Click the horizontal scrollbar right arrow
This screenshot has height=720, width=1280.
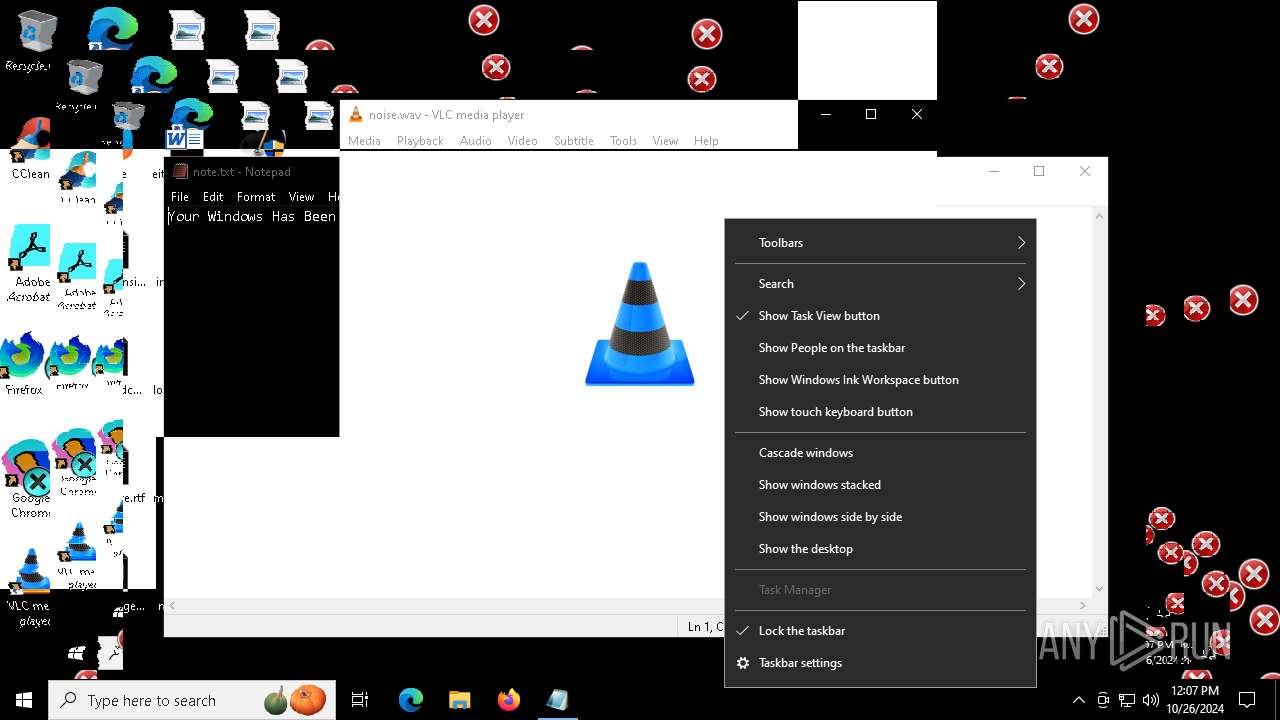[1083, 606]
